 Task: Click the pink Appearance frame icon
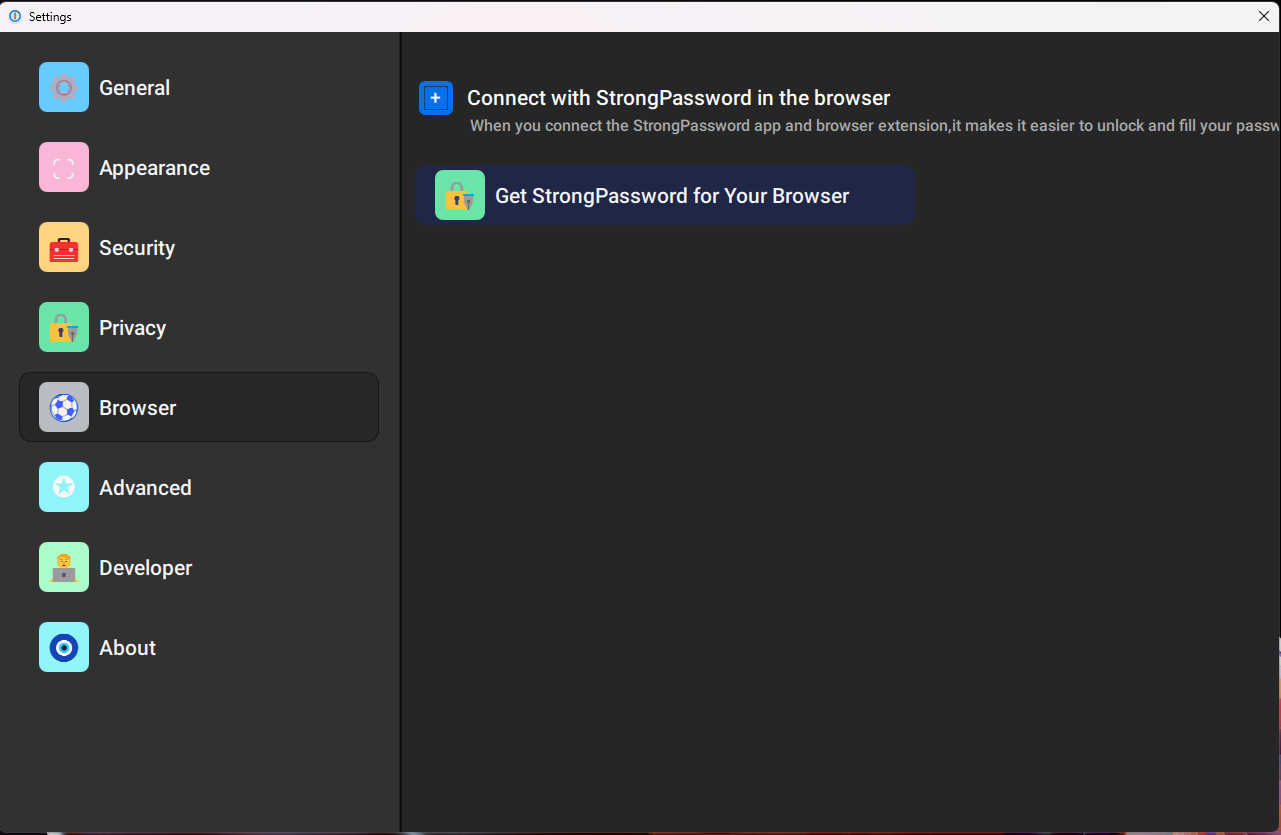pyautogui.click(x=64, y=167)
